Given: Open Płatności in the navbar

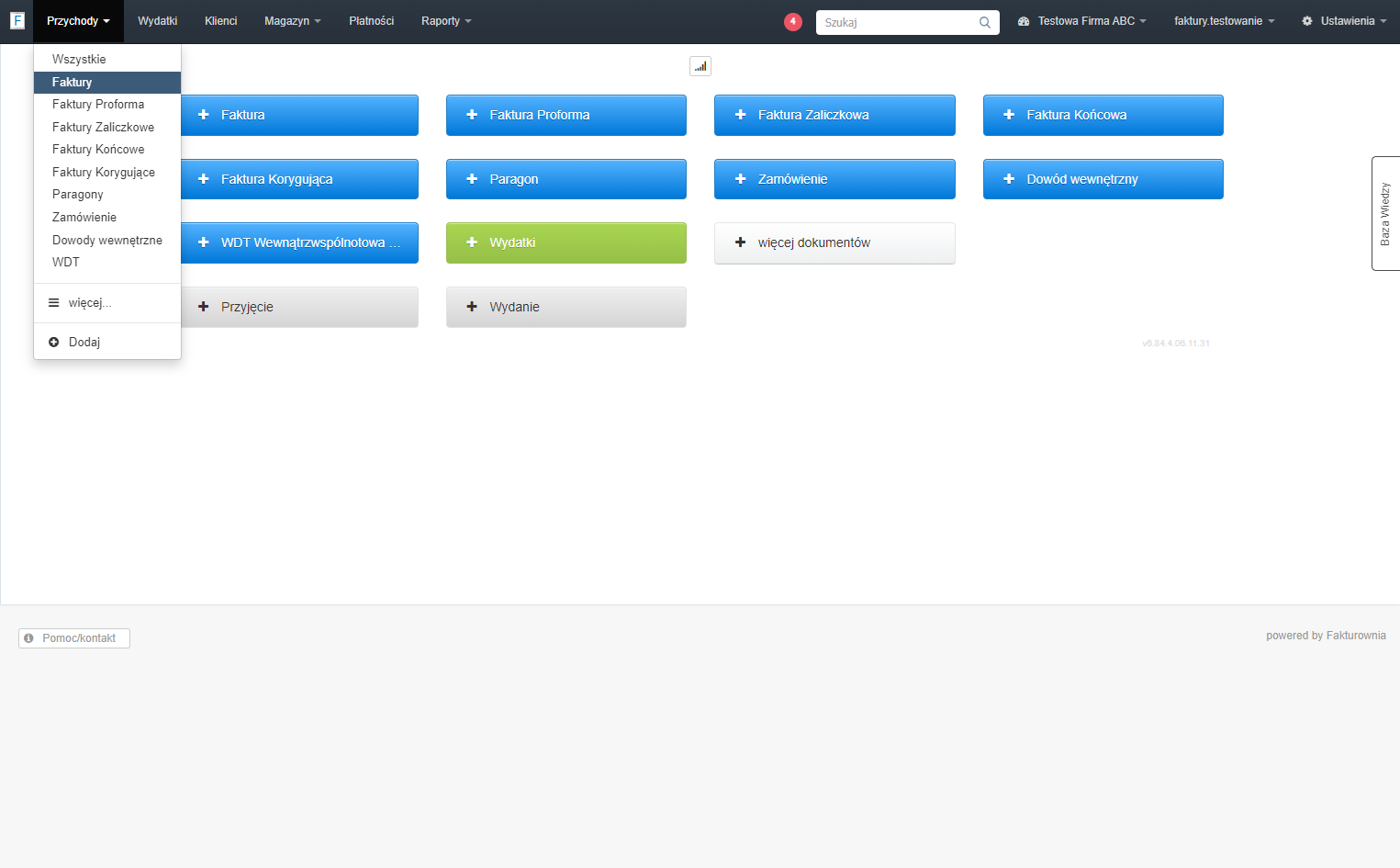Looking at the screenshot, I should (372, 21).
